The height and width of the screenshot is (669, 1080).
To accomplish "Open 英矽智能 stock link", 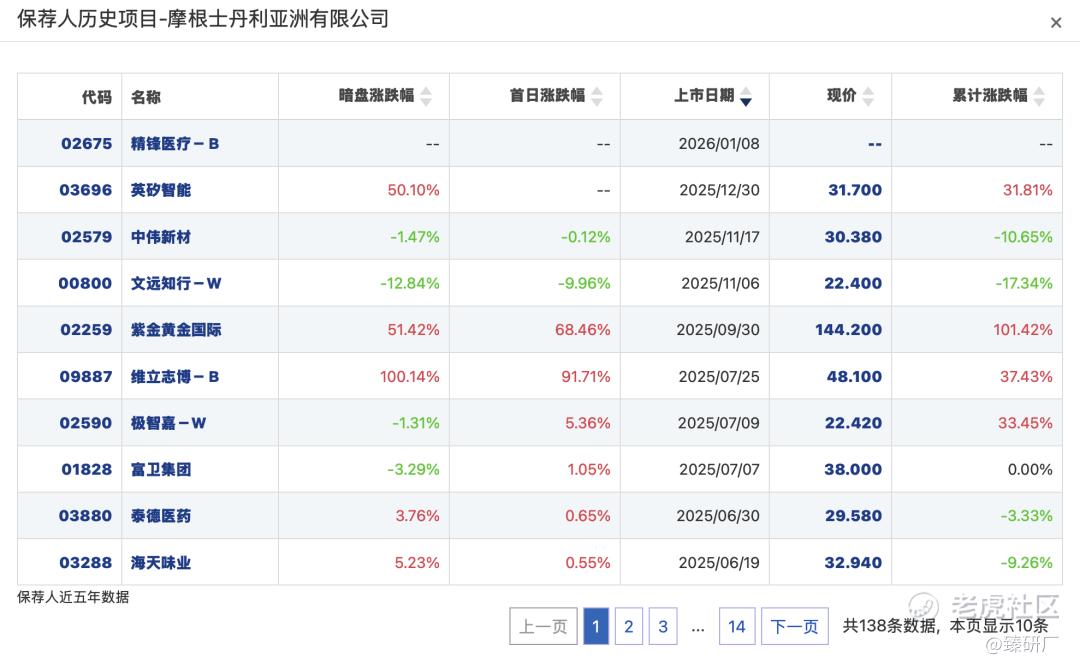I will click(x=160, y=190).
